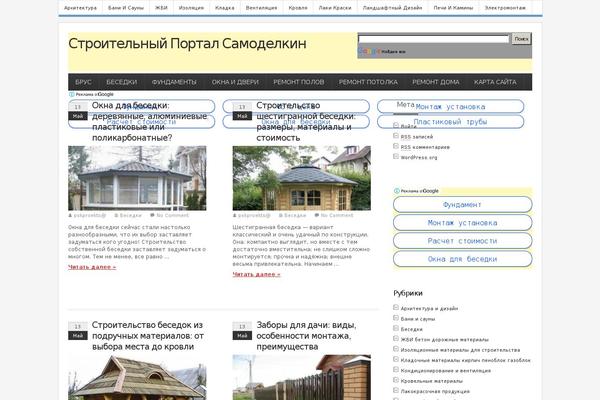Image resolution: width=600 pixels, height=400 pixels.
Task: Click the author icon under the Окна для беседки post
Action: (x=70, y=216)
